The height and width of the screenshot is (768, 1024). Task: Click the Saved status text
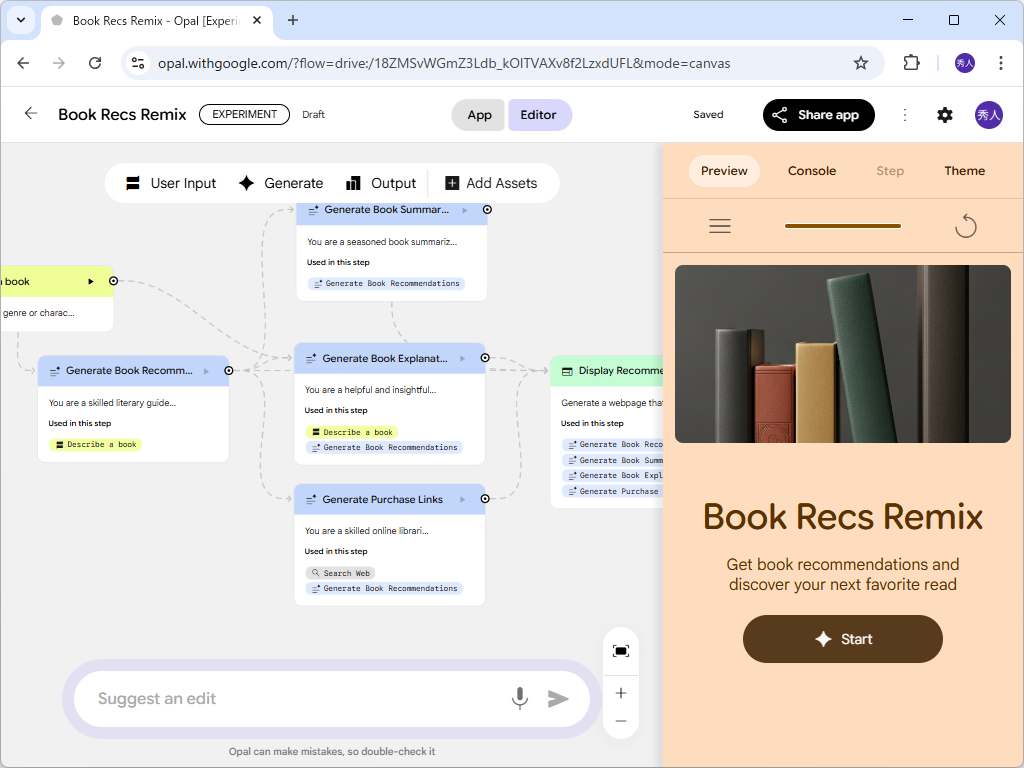coord(708,115)
